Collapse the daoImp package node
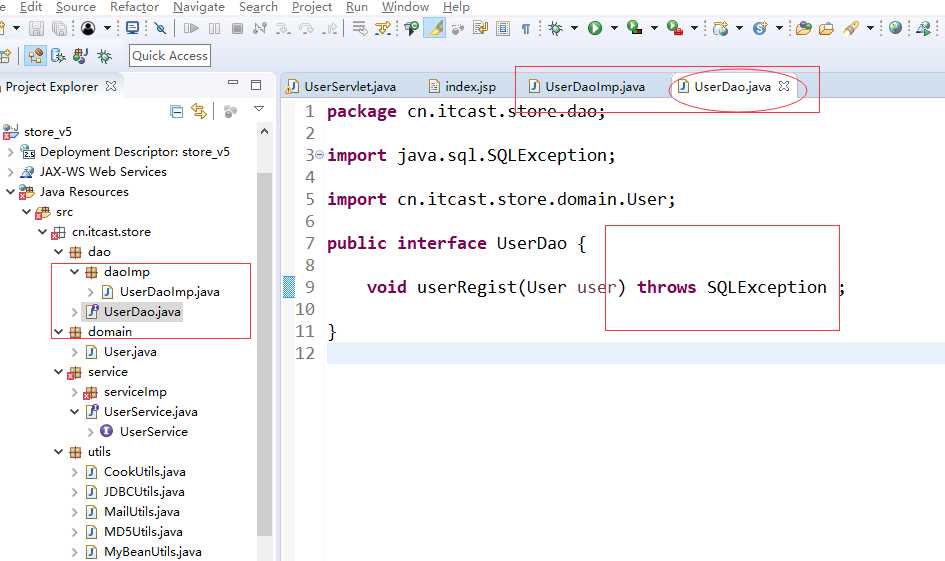This screenshot has height=561, width=945. point(75,272)
